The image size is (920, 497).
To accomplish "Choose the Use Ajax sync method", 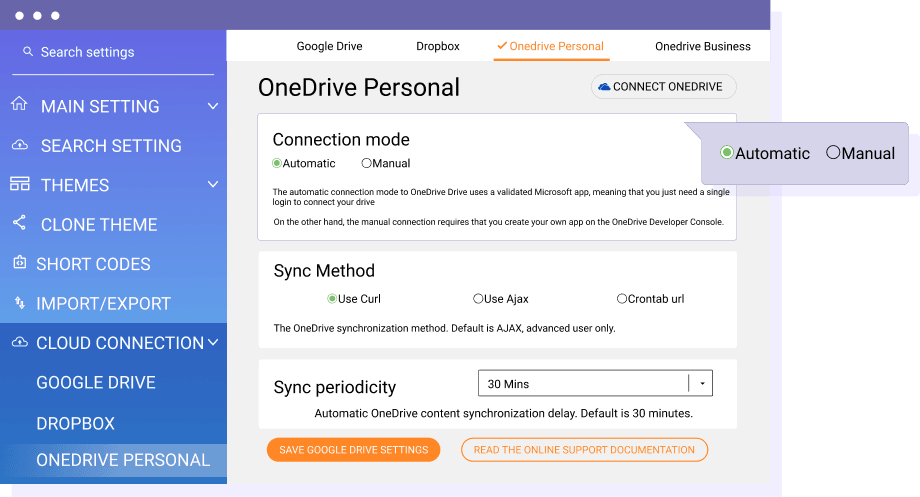I will 478,299.
